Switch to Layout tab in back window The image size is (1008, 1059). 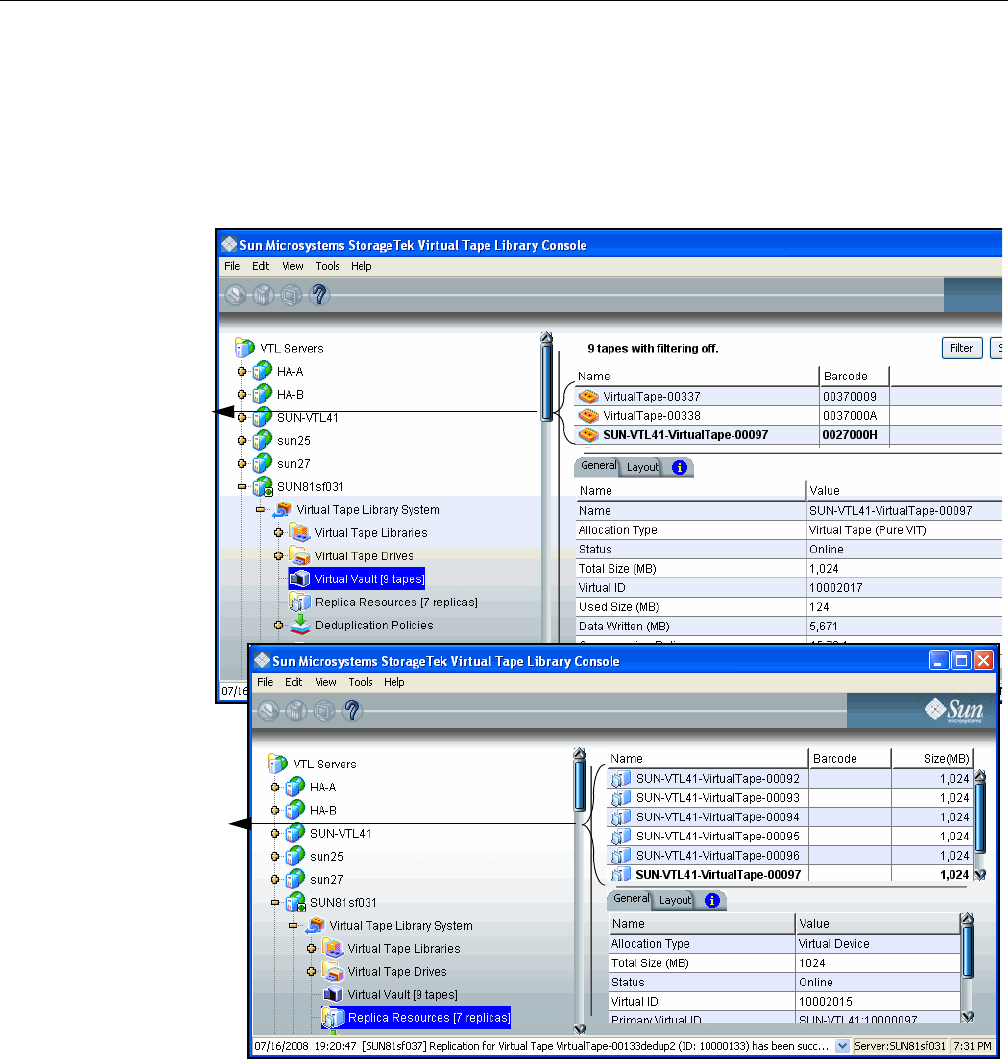[642, 467]
